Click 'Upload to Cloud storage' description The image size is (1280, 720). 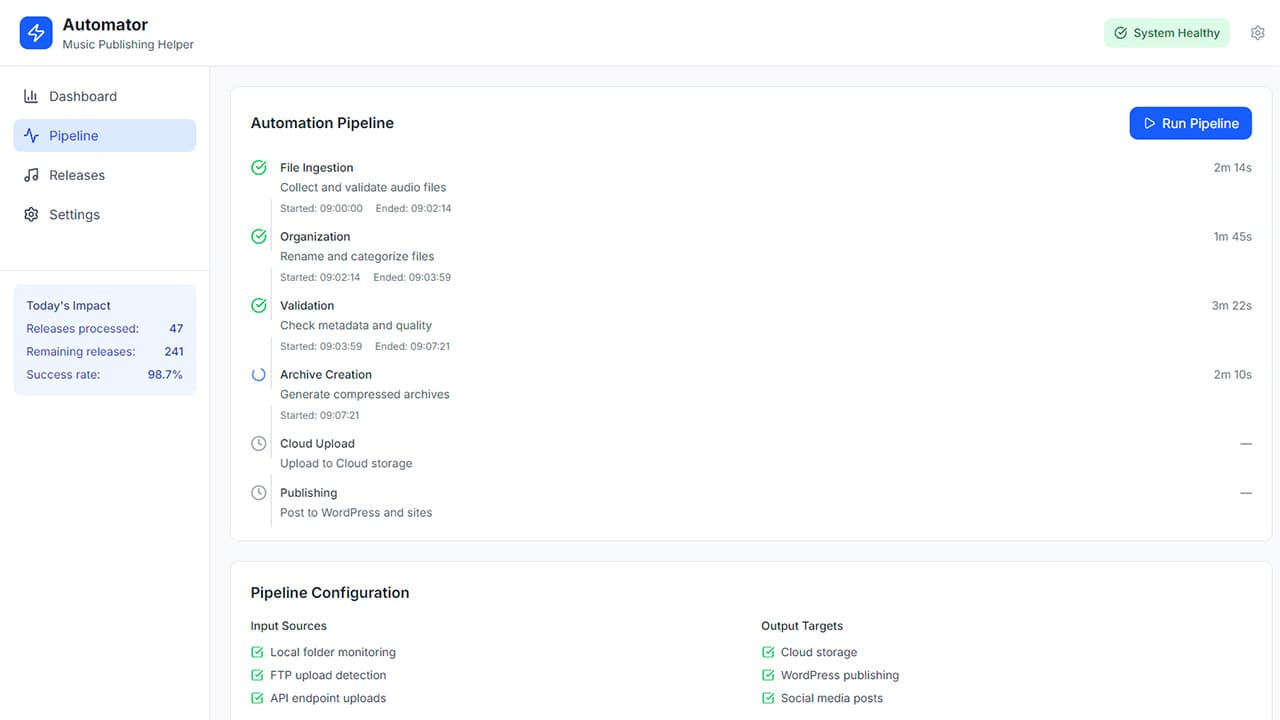(346, 463)
